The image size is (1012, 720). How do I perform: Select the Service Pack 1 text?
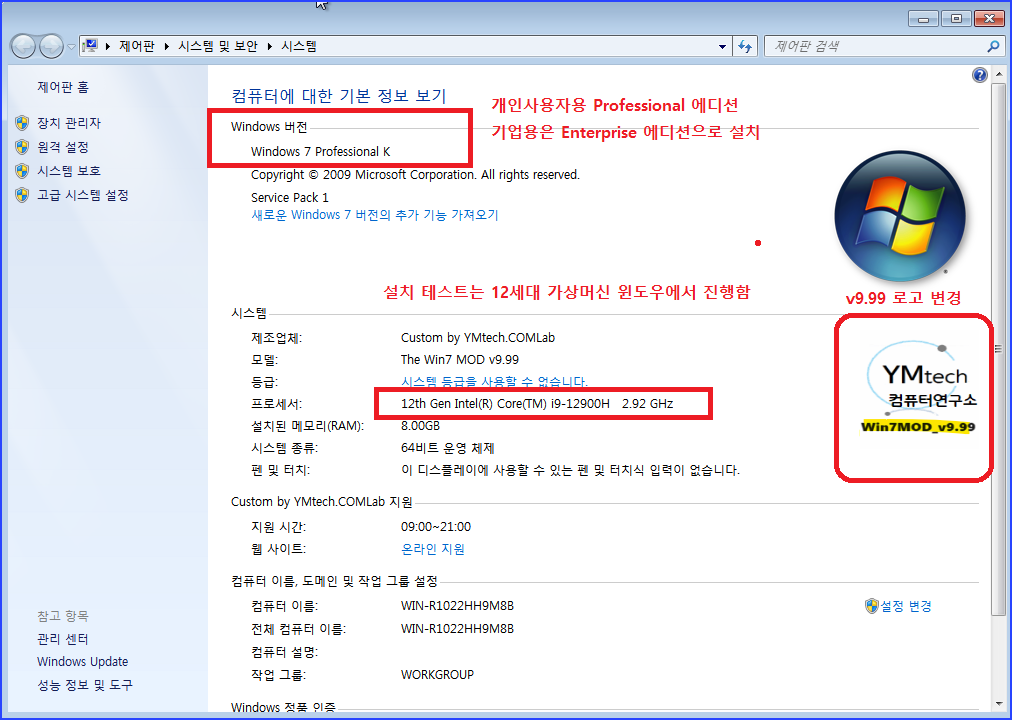tap(290, 197)
